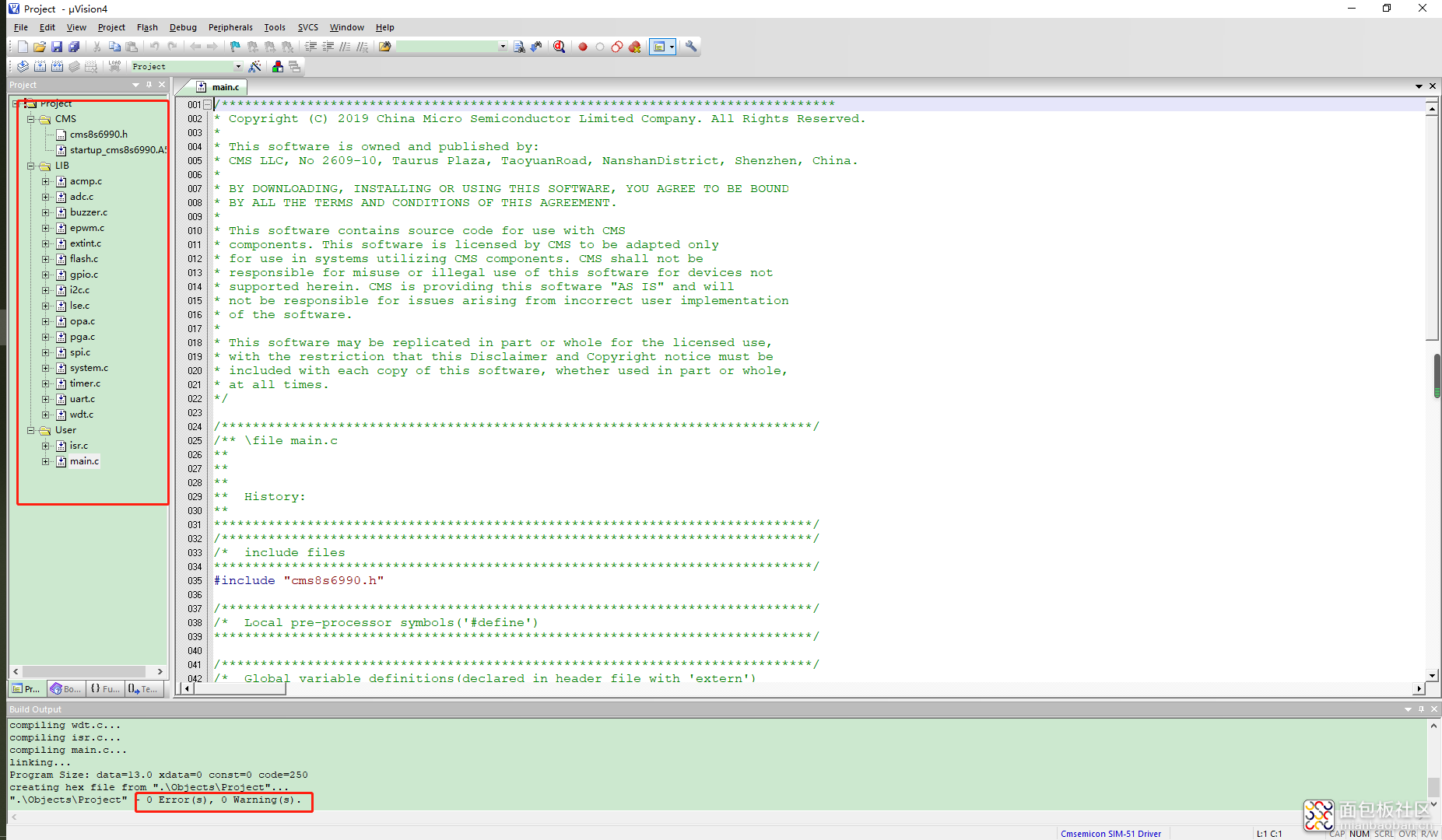Start debug session with magnifier d icon
The height and width of the screenshot is (840, 1442).
pos(559,47)
